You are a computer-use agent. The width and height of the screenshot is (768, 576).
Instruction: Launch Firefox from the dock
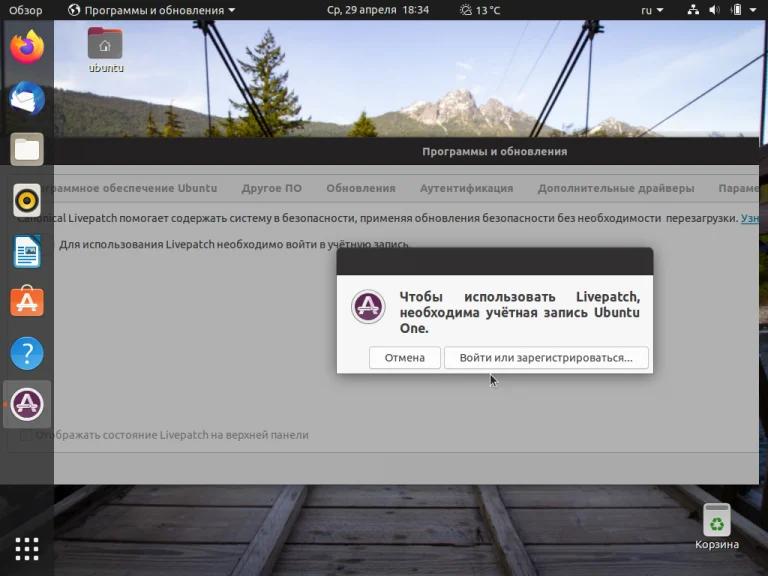click(27, 47)
